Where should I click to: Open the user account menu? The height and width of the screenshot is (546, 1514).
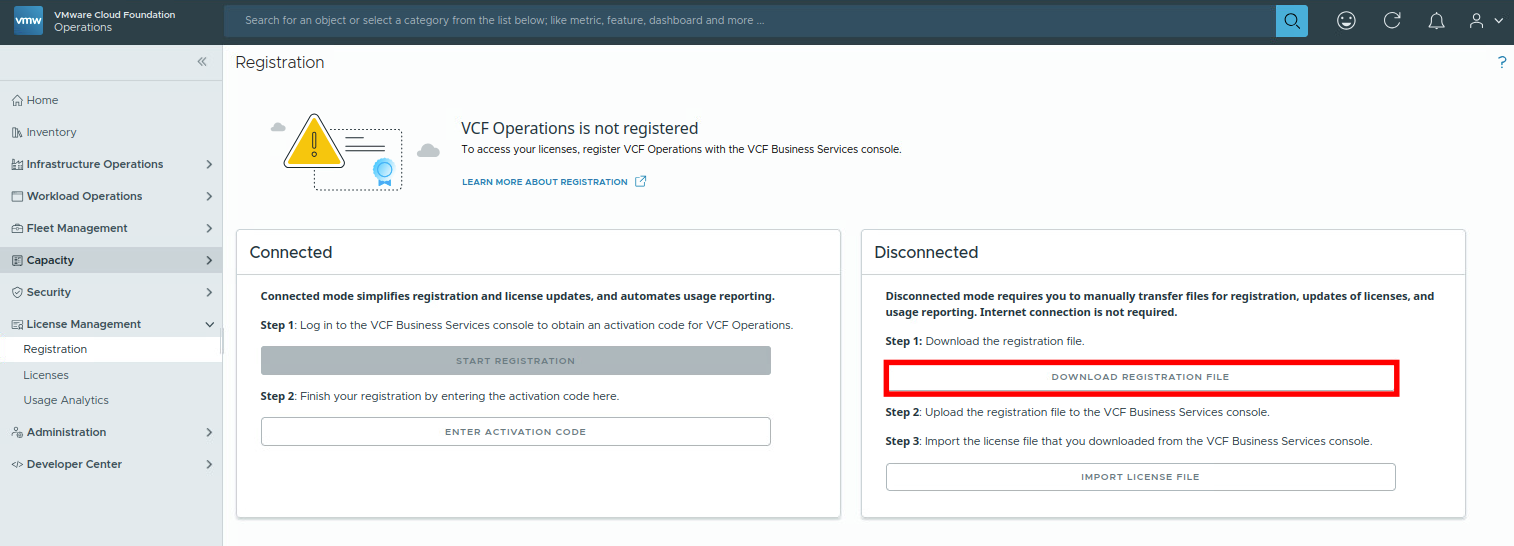(x=1486, y=20)
